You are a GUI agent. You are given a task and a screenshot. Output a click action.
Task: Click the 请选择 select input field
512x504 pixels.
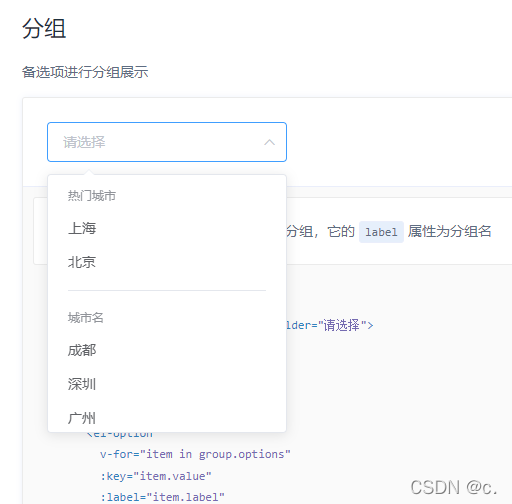(x=167, y=142)
